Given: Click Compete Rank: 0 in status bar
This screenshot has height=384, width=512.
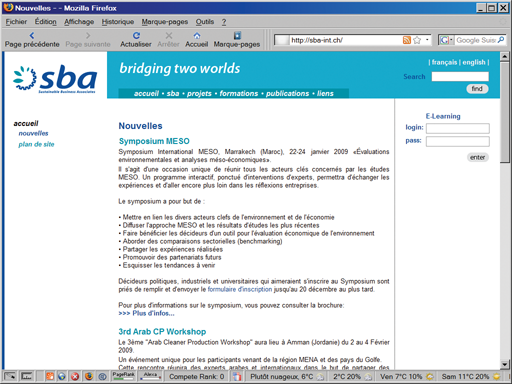Looking at the screenshot, I should point(197,377).
